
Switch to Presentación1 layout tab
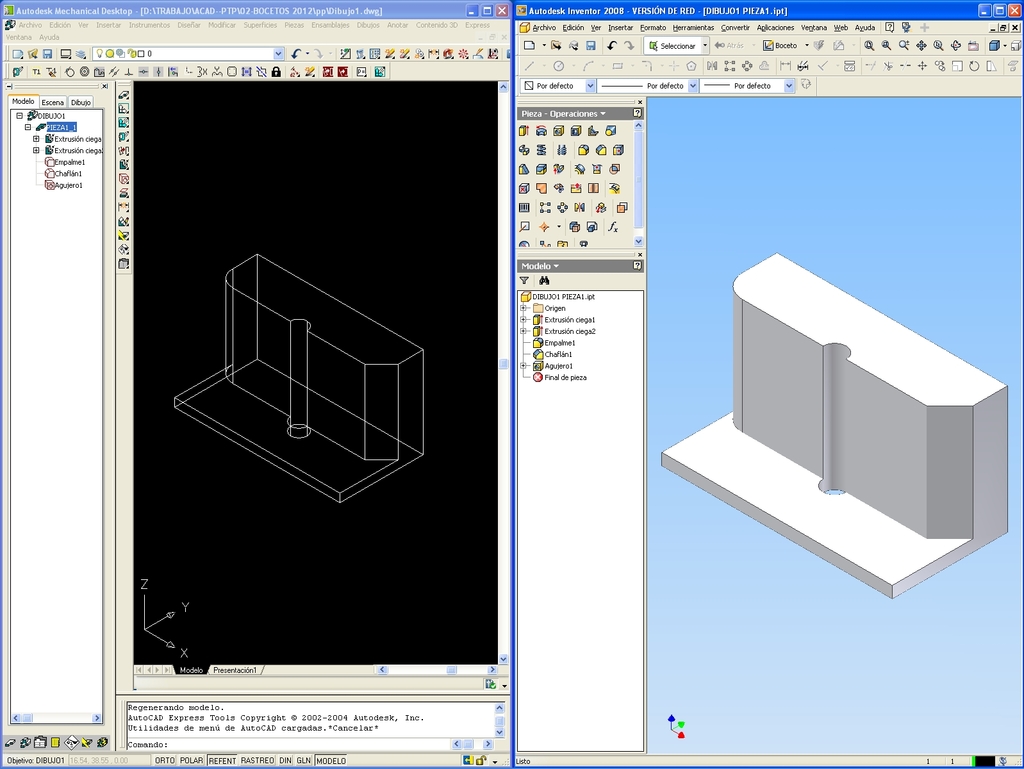234,670
